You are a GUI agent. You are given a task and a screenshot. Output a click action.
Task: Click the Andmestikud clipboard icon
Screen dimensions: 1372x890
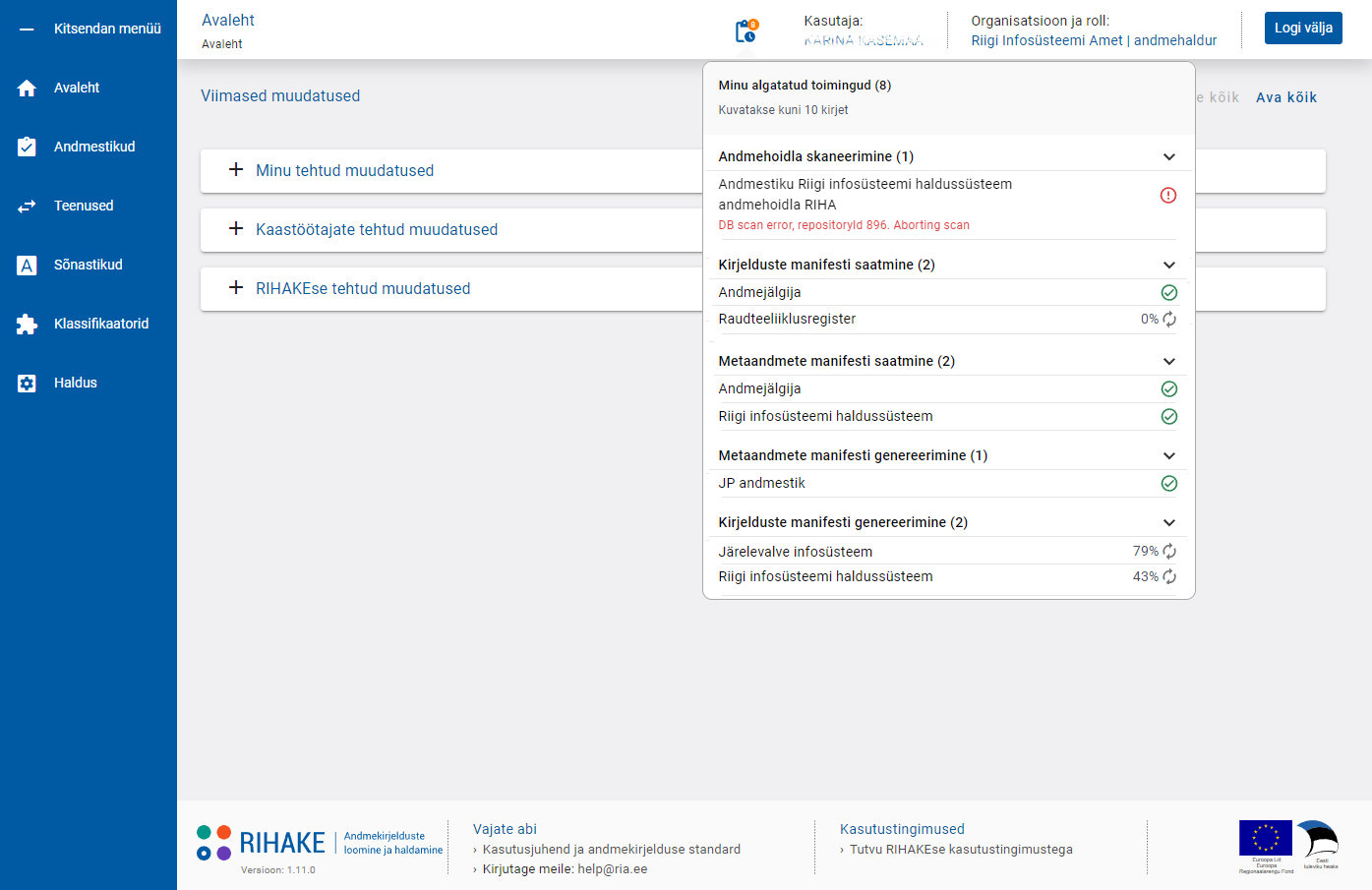[x=27, y=147]
